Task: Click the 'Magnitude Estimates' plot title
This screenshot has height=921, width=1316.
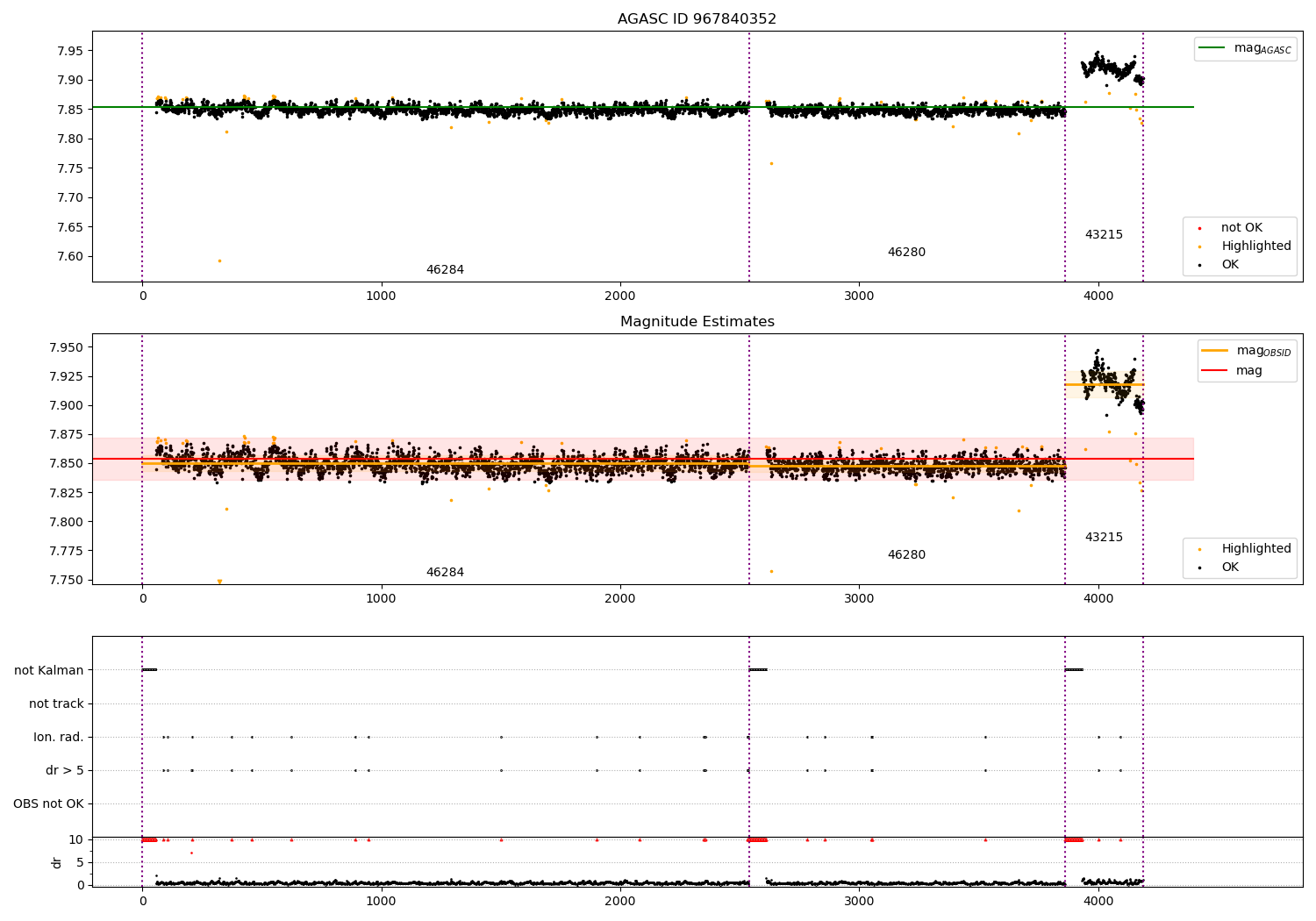Action: point(697,322)
